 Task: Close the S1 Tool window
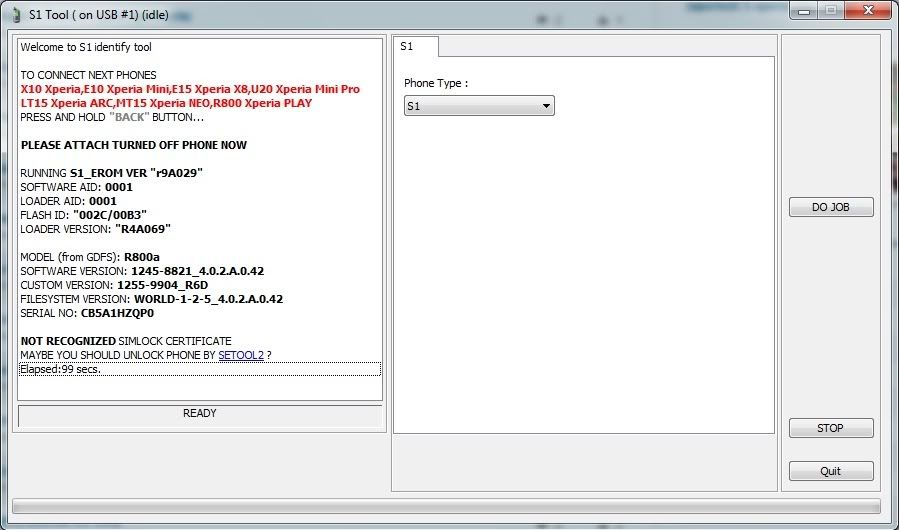[868, 10]
